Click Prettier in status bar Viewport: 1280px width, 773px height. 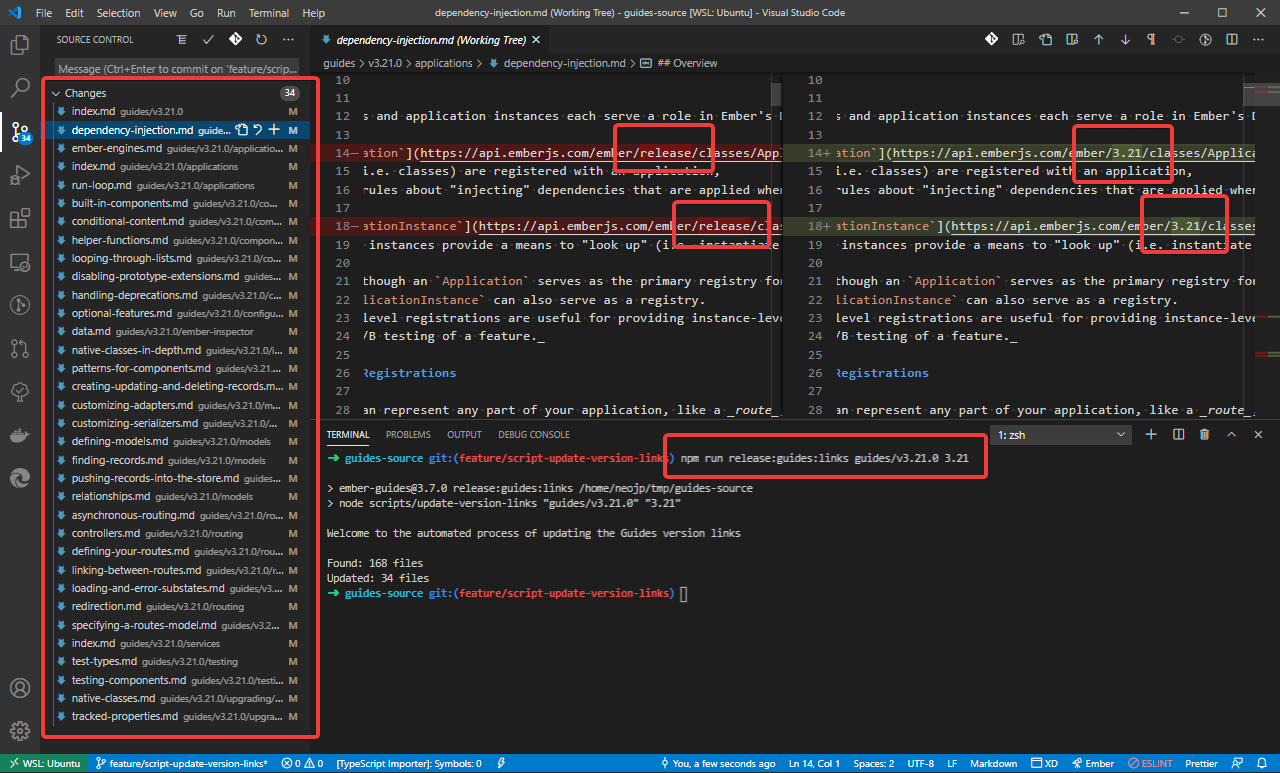point(1200,763)
